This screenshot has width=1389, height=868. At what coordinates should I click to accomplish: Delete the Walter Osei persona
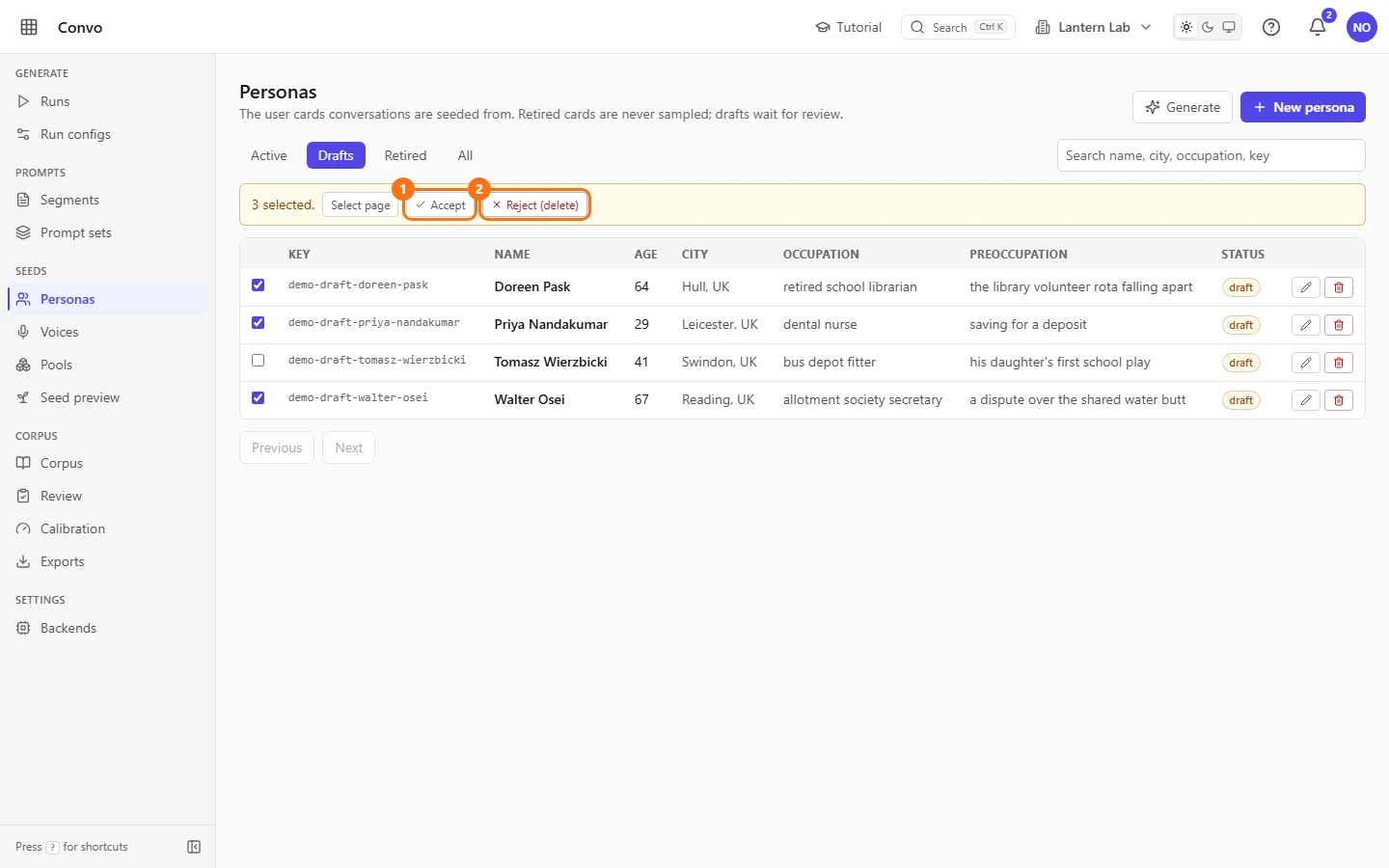[x=1339, y=400]
